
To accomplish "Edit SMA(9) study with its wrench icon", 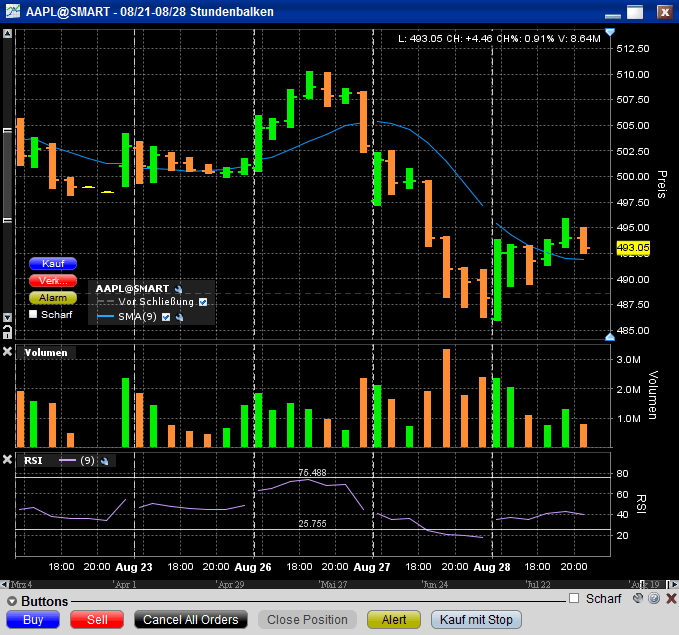I will [x=179, y=318].
